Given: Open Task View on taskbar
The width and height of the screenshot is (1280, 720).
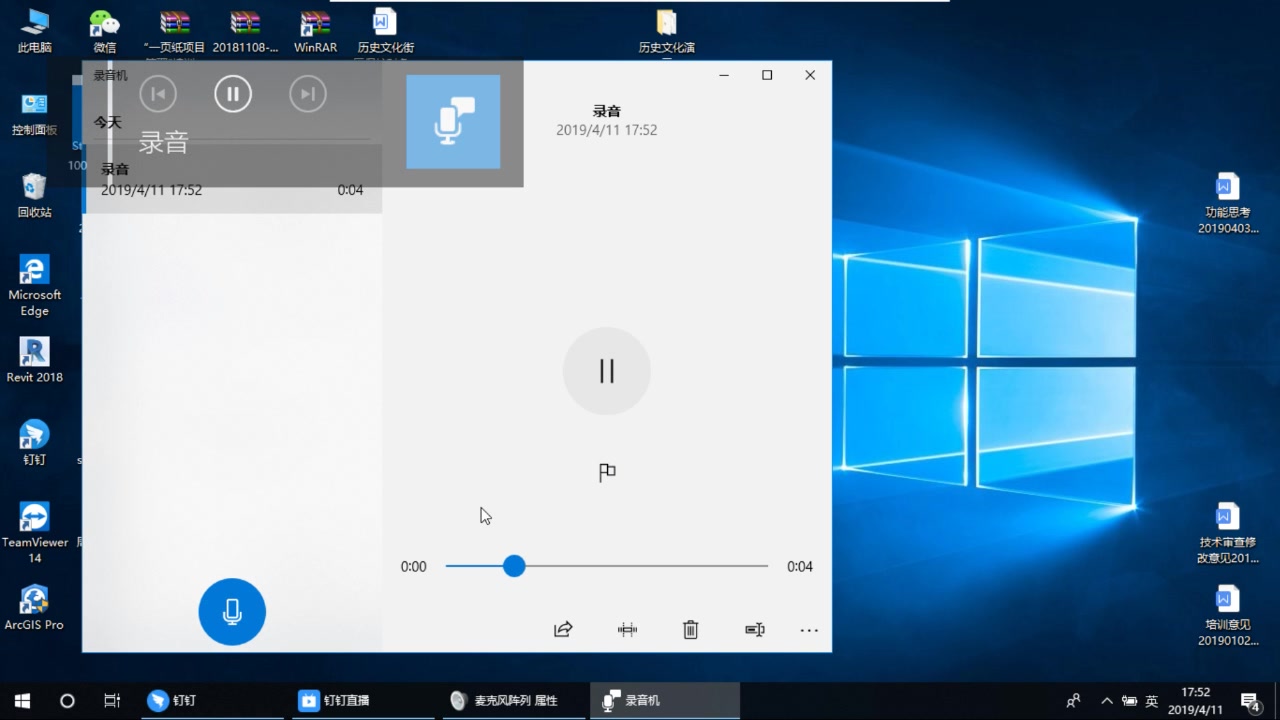Looking at the screenshot, I should pos(112,701).
